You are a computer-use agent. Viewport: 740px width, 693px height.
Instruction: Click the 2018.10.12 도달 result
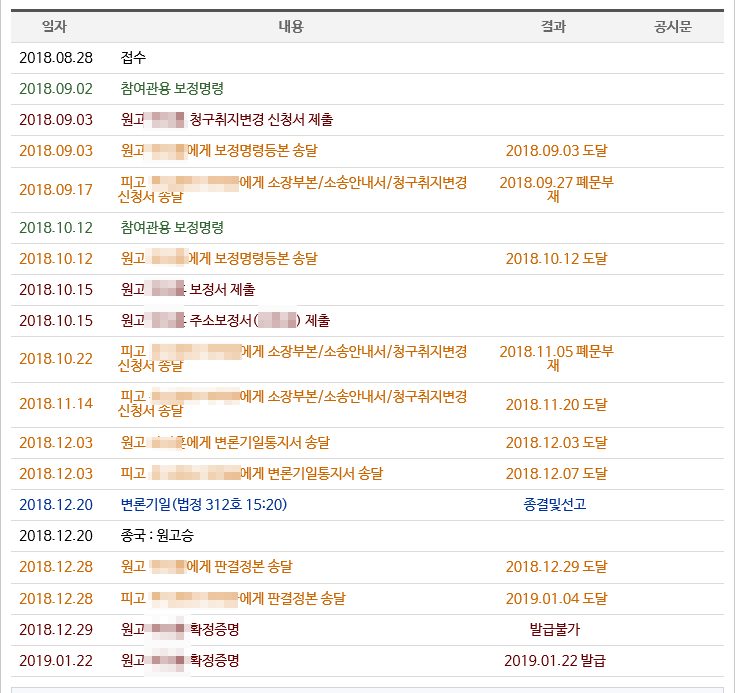tap(555, 259)
